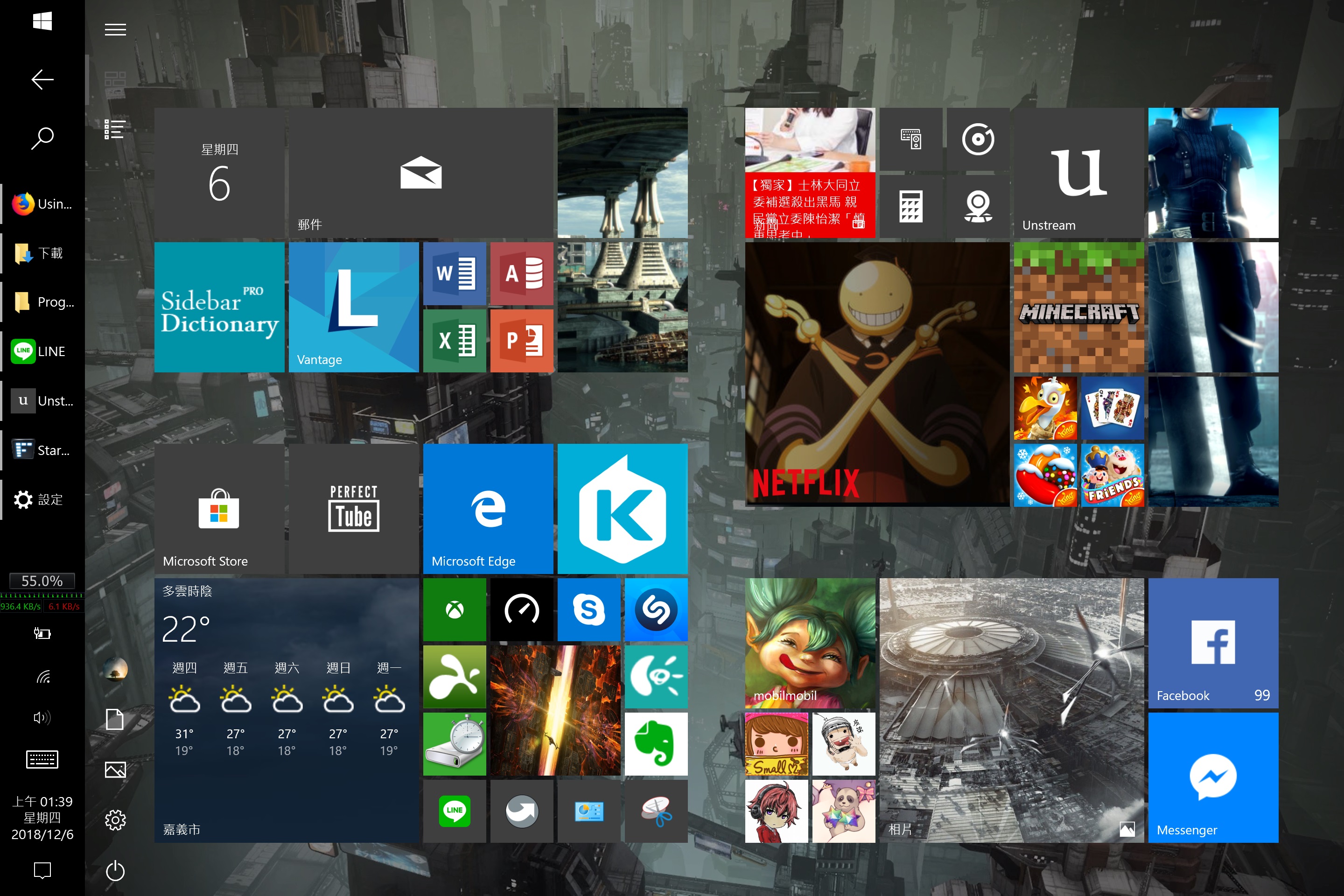The height and width of the screenshot is (896, 1344).
Task: Open the Word tile
Action: pos(454,273)
